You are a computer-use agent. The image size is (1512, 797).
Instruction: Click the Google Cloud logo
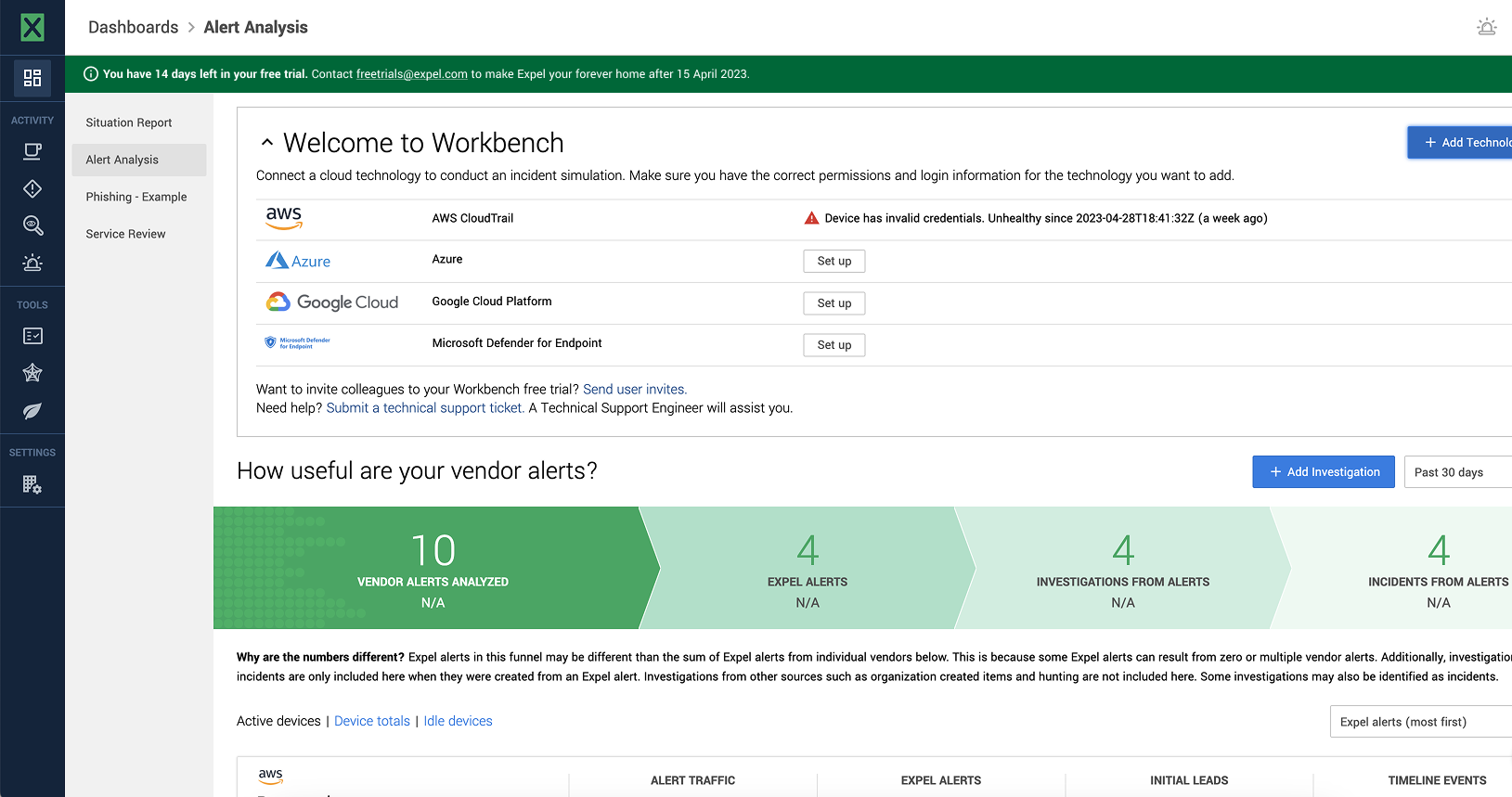coord(332,302)
